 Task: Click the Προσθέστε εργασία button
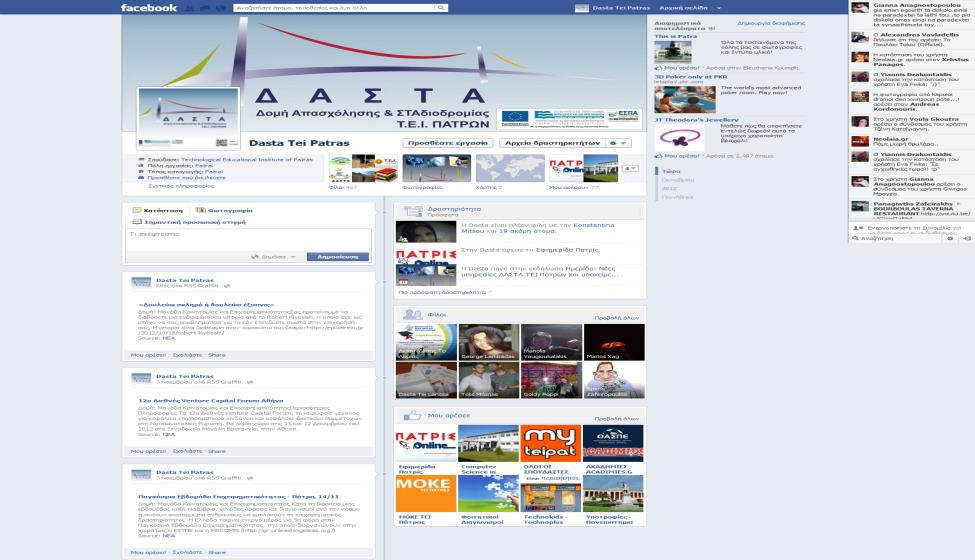coord(448,143)
